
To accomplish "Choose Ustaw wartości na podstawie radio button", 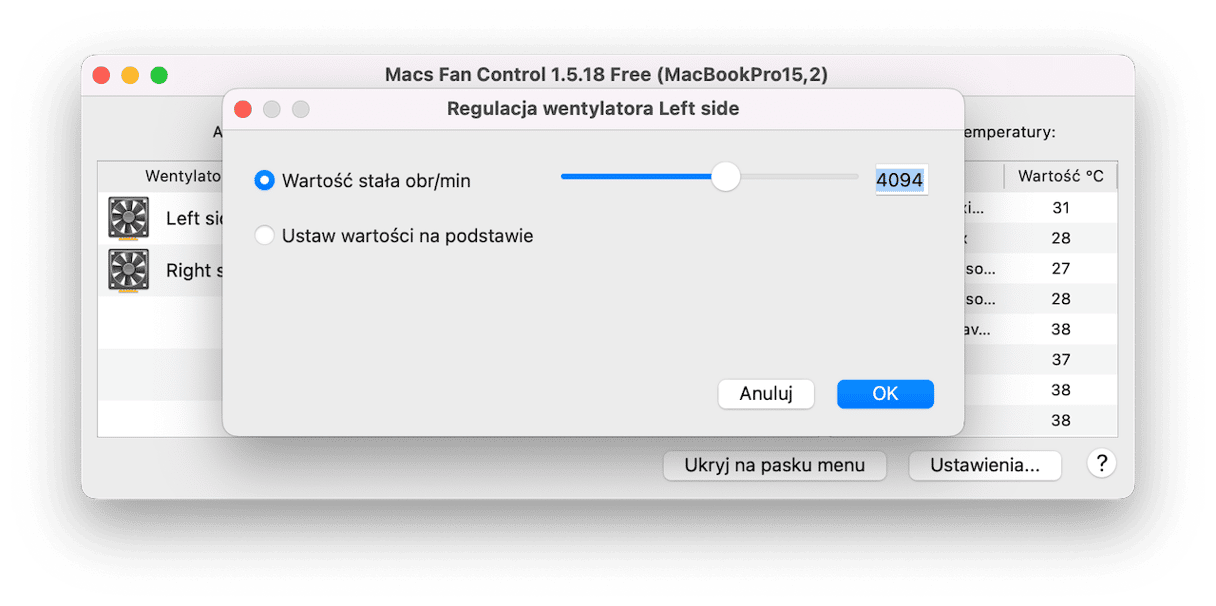I will (x=265, y=236).
